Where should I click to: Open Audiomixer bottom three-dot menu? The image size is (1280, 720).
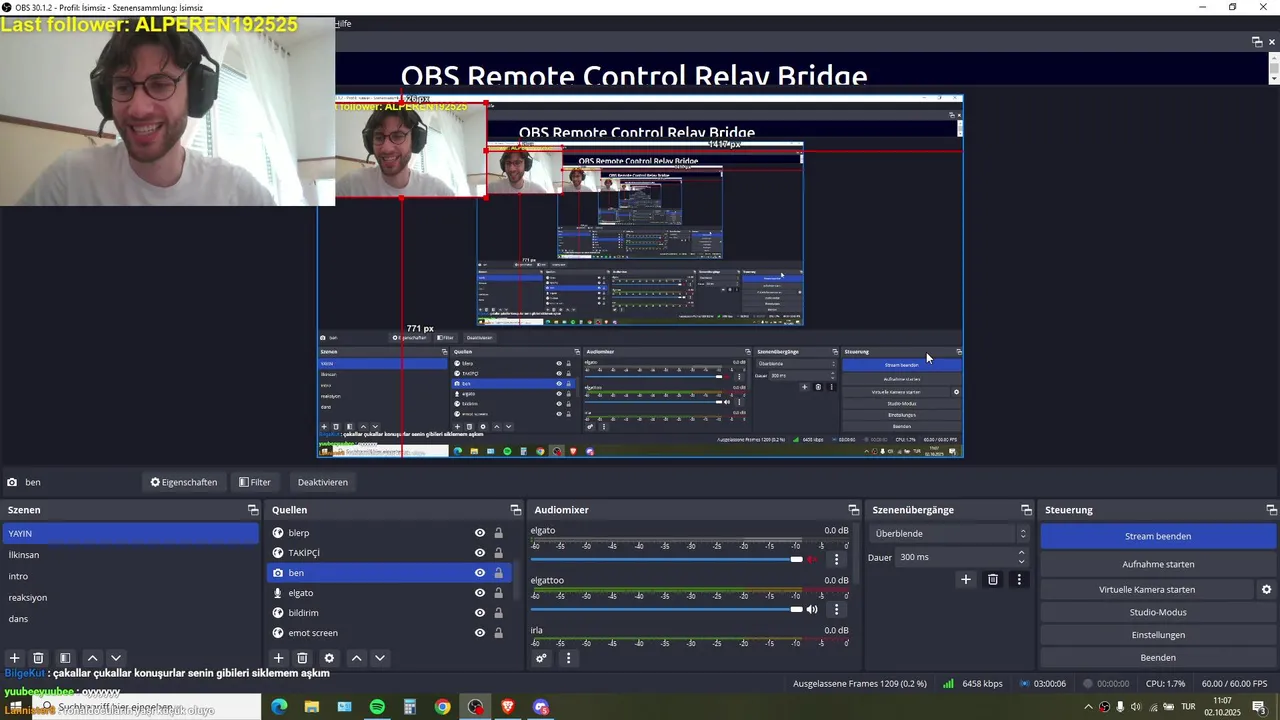(x=568, y=658)
